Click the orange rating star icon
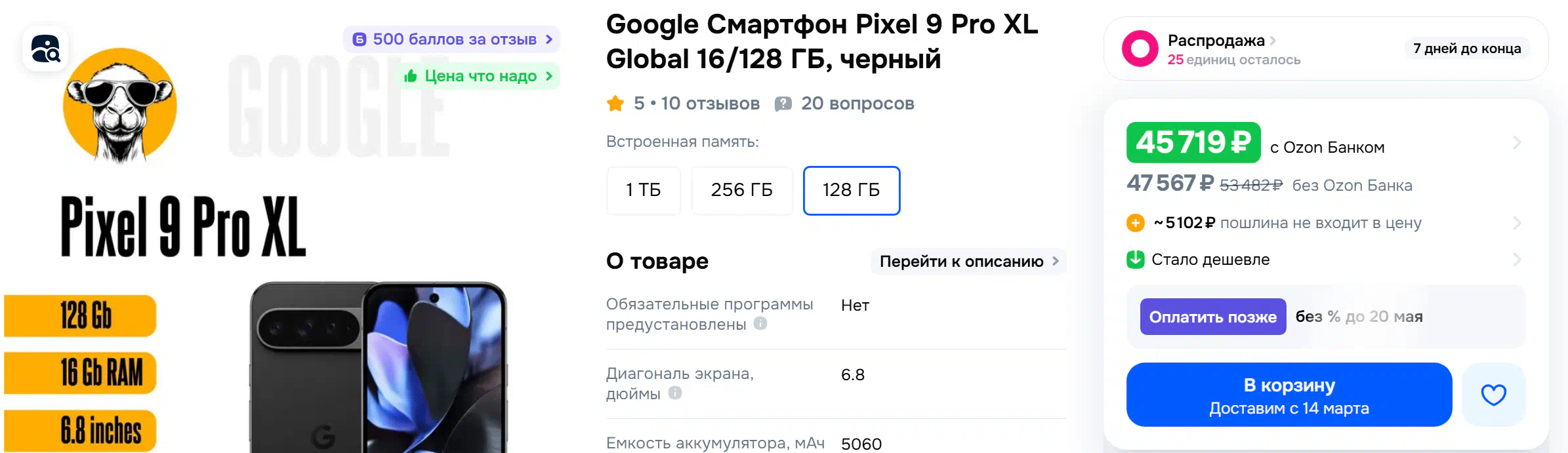 click(615, 104)
